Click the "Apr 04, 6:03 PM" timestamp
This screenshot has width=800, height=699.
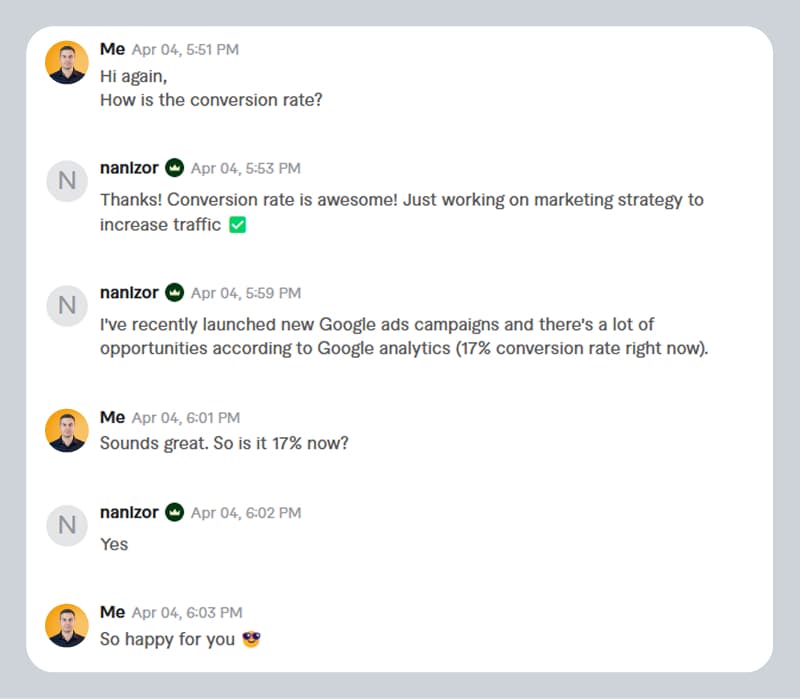[186, 613]
